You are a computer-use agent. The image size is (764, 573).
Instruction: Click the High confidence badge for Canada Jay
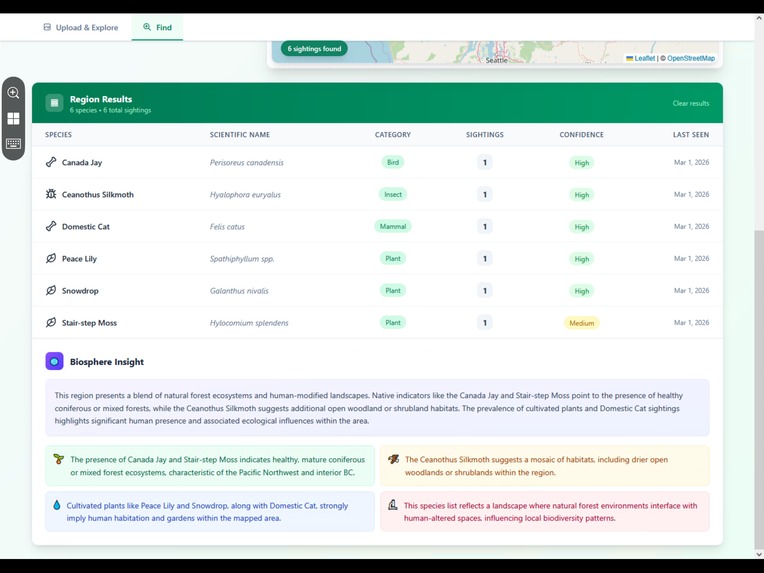tap(581, 163)
